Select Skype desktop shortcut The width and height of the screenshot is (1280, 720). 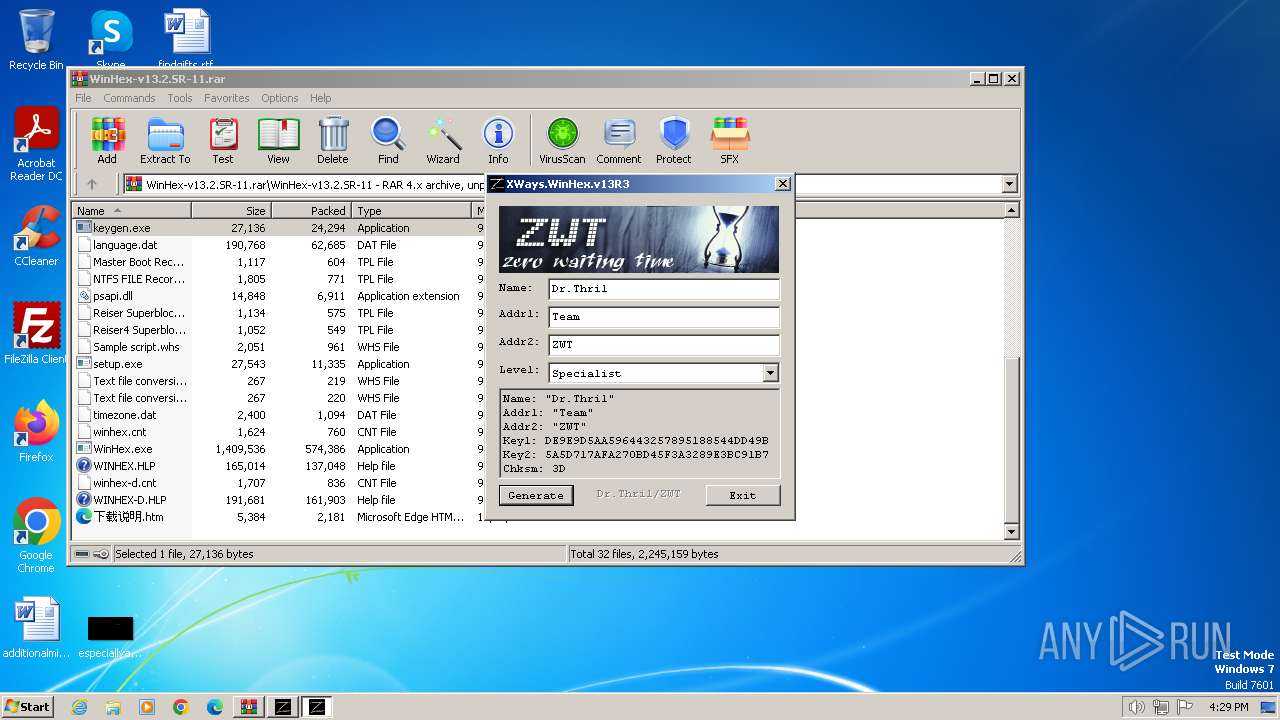(x=111, y=40)
